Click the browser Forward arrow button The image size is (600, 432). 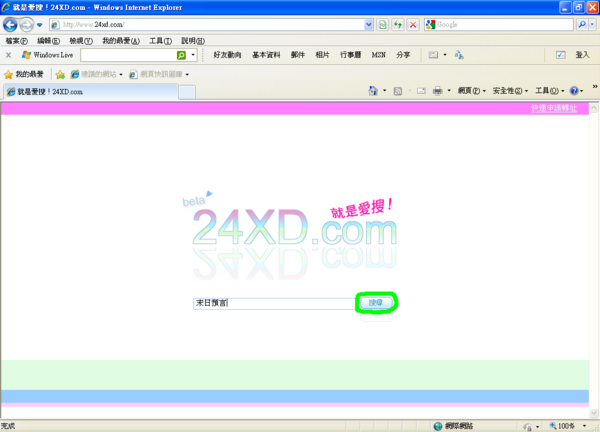tap(26, 25)
